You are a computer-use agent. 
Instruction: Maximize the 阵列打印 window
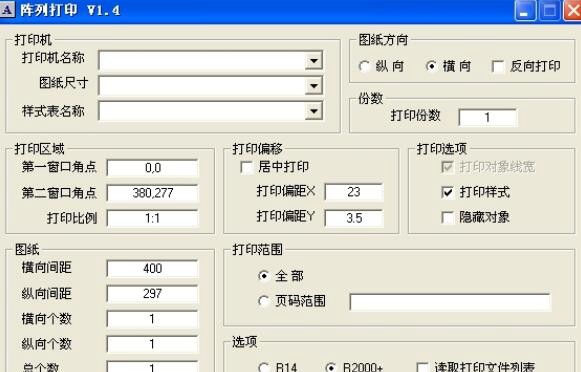click(x=550, y=10)
